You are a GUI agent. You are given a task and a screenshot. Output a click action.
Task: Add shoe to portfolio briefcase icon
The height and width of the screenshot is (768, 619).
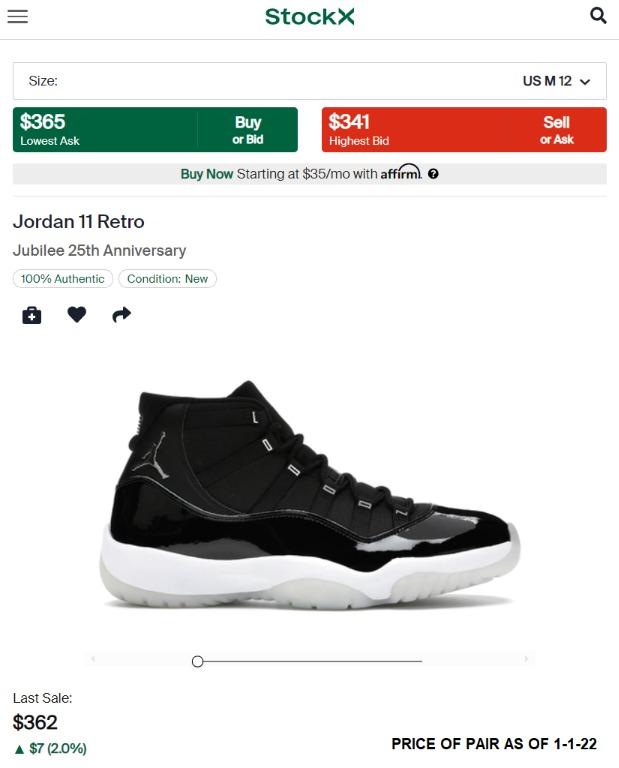32,315
